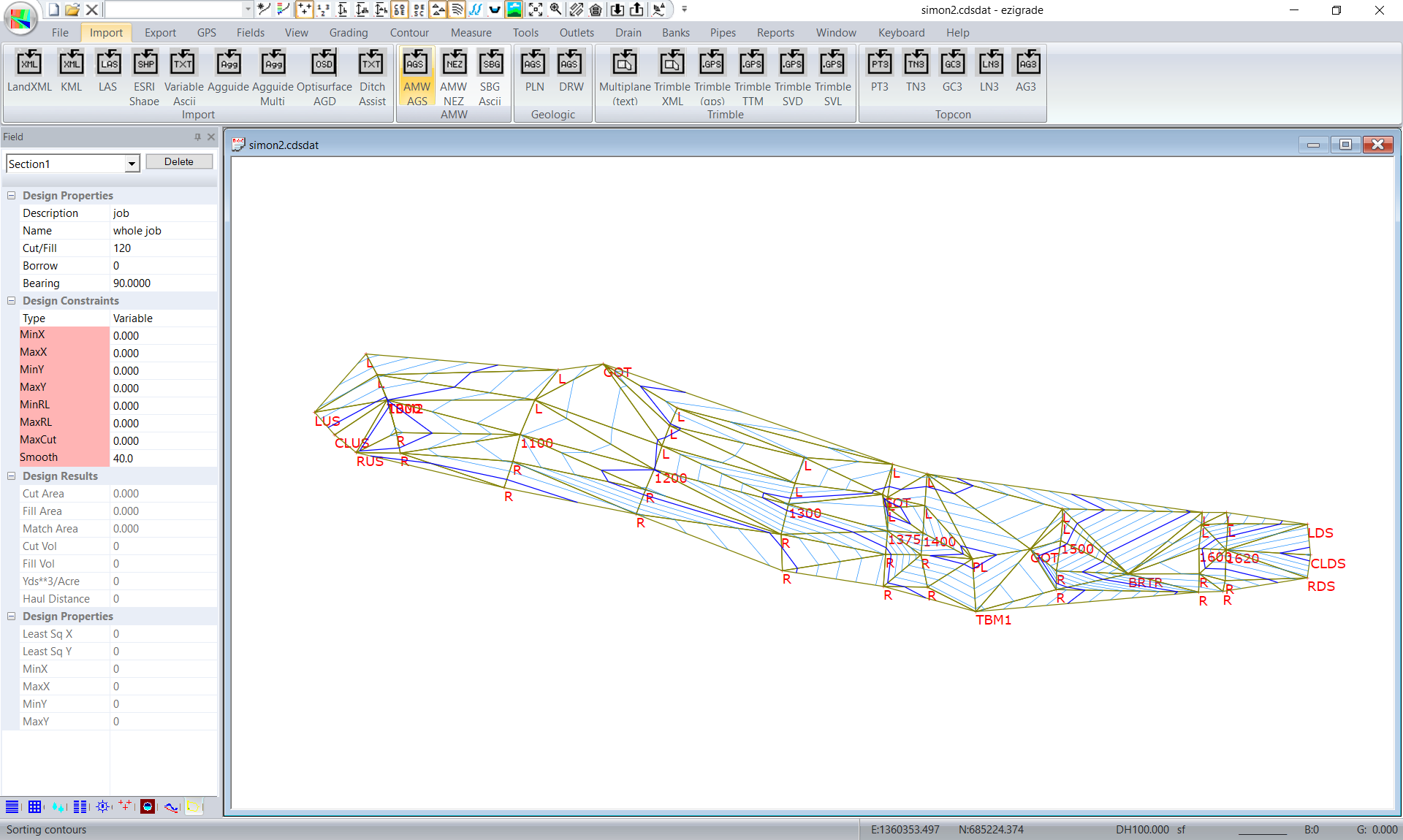Open the Grading menu
The height and width of the screenshot is (840, 1403).
(348, 33)
